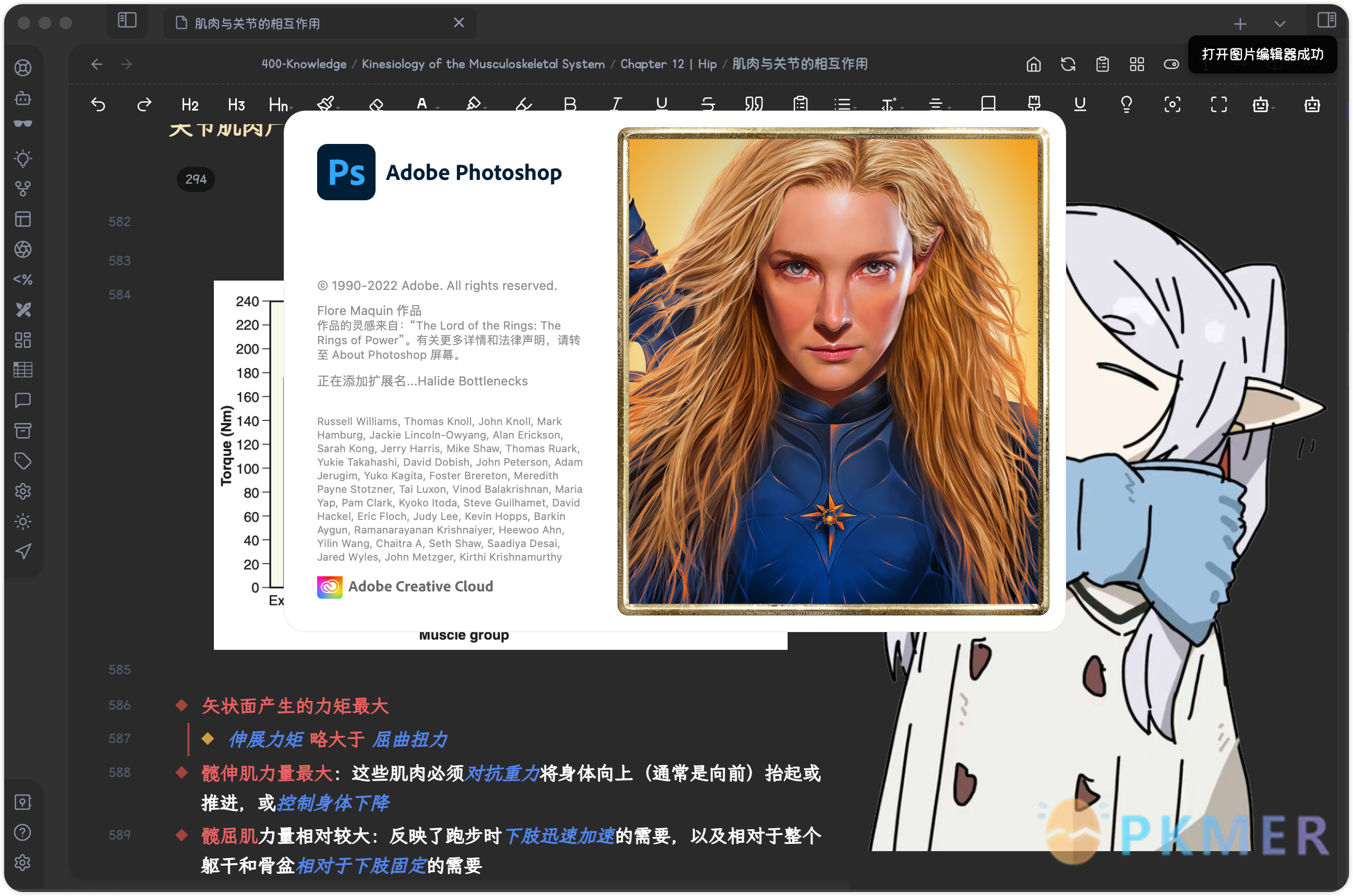Open the text size dropdown

coord(891,105)
